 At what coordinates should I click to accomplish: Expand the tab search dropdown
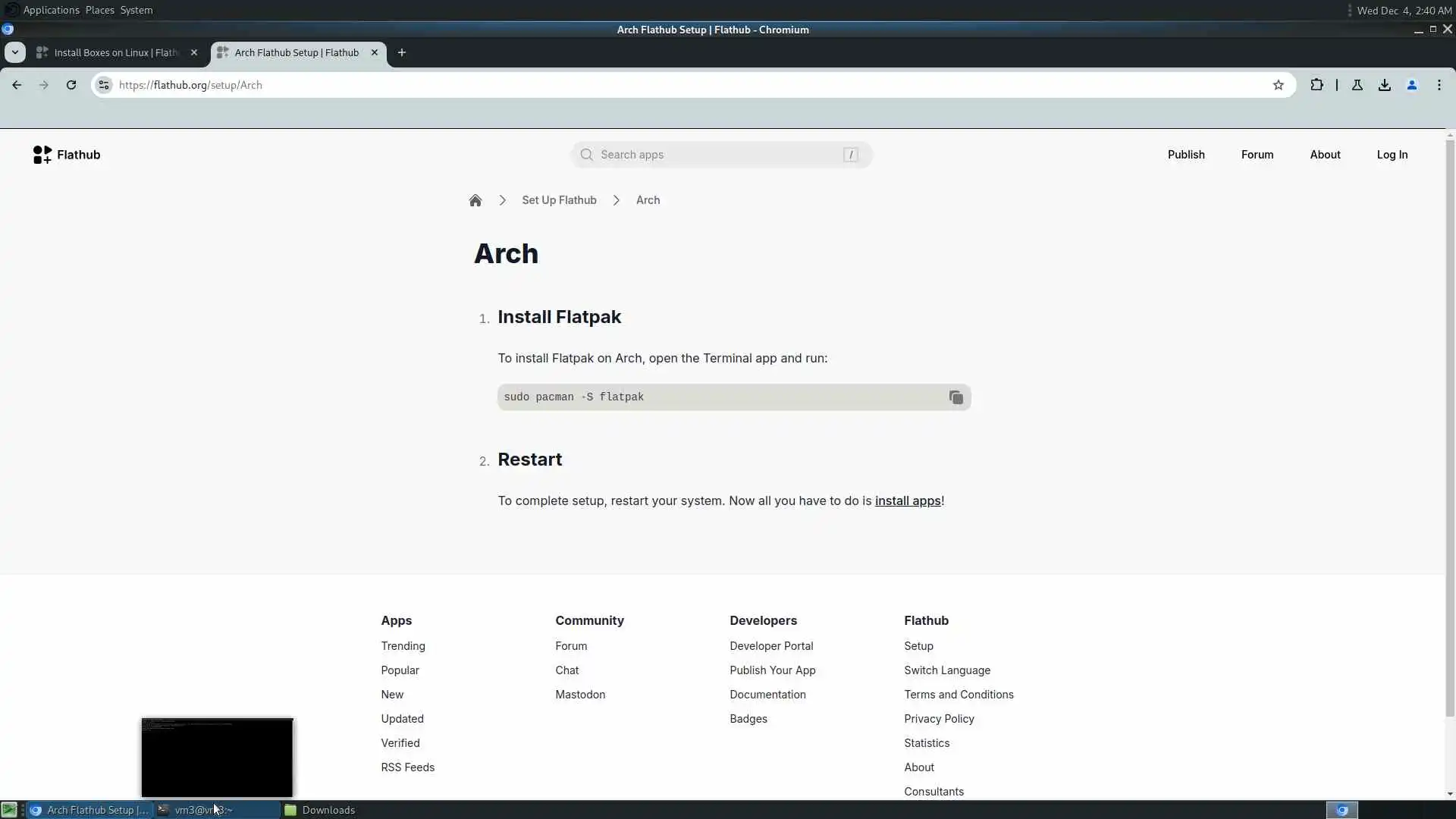(x=15, y=52)
